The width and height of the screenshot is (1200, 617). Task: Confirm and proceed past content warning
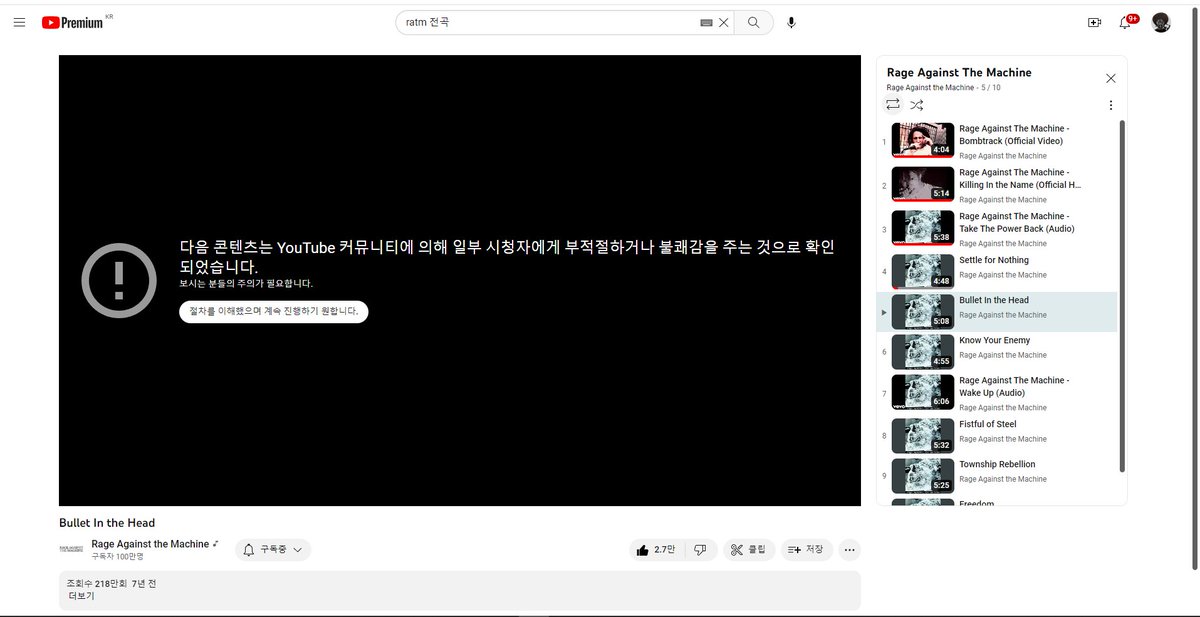[x=274, y=312]
